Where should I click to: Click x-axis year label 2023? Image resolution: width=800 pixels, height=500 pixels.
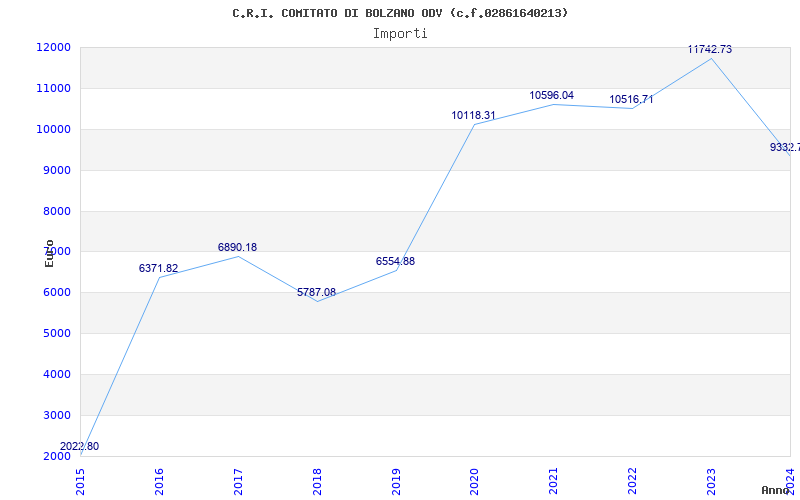pyautogui.click(x=711, y=481)
